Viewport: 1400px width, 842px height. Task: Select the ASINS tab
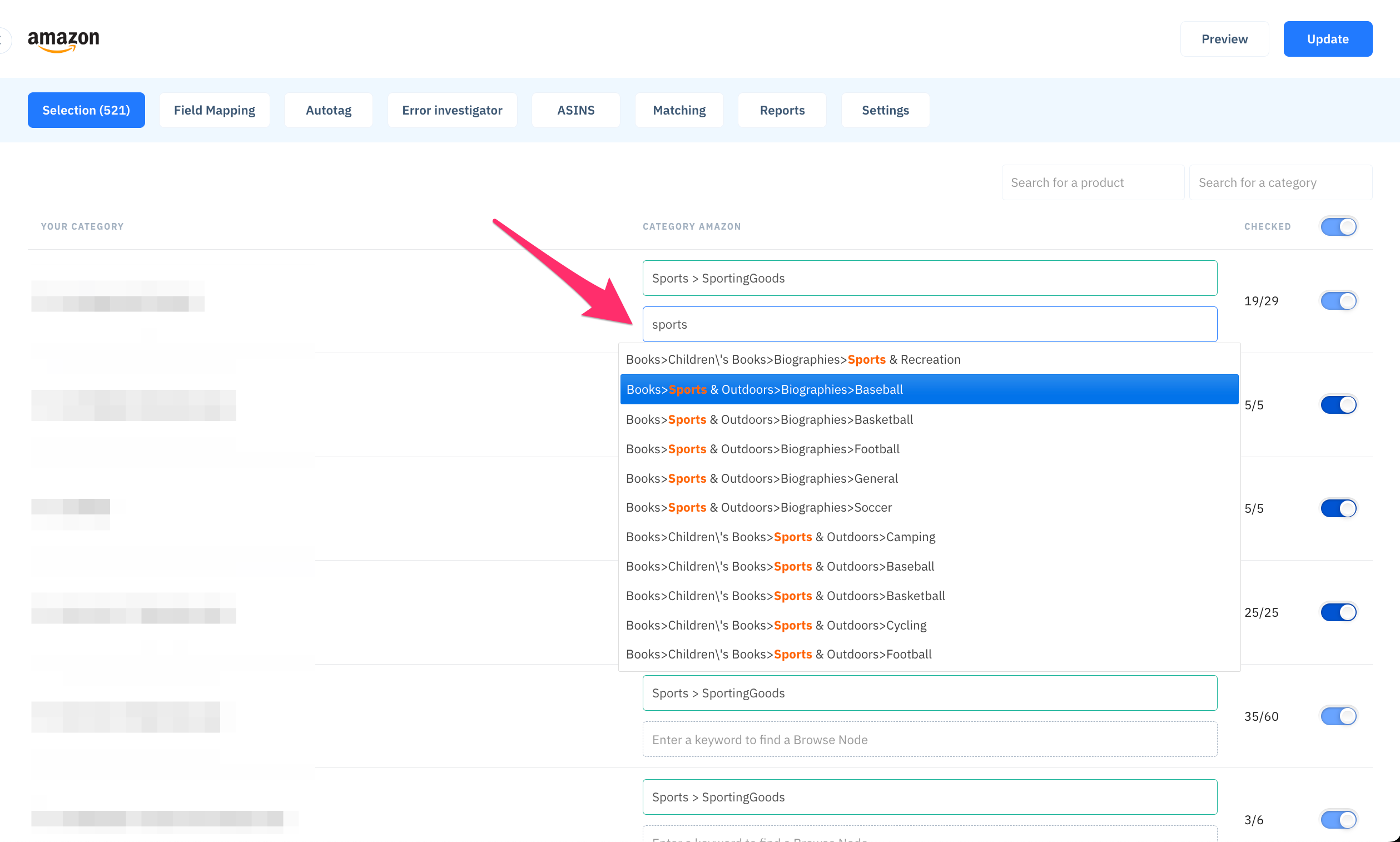576,110
